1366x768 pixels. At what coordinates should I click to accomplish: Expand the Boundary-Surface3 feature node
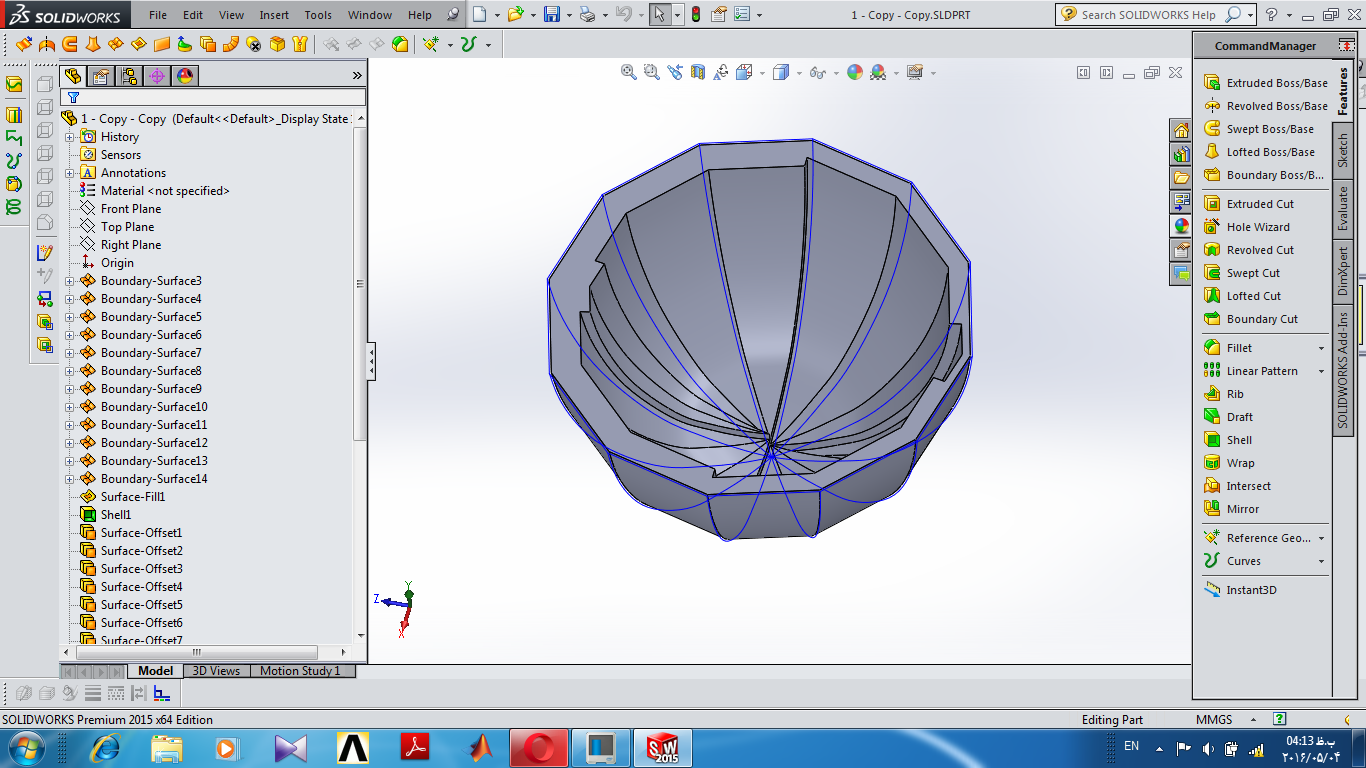pyautogui.click(x=70, y=281)
